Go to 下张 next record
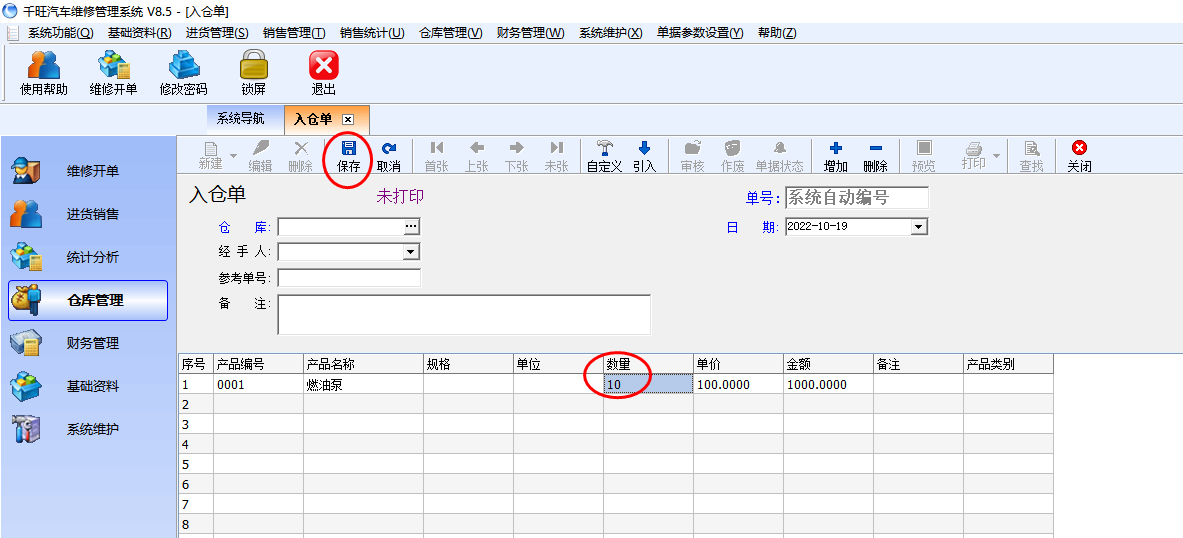Image resolution: width=1183 pixels, height=538 pixels. pyautogui.click(x=516, y=157)
